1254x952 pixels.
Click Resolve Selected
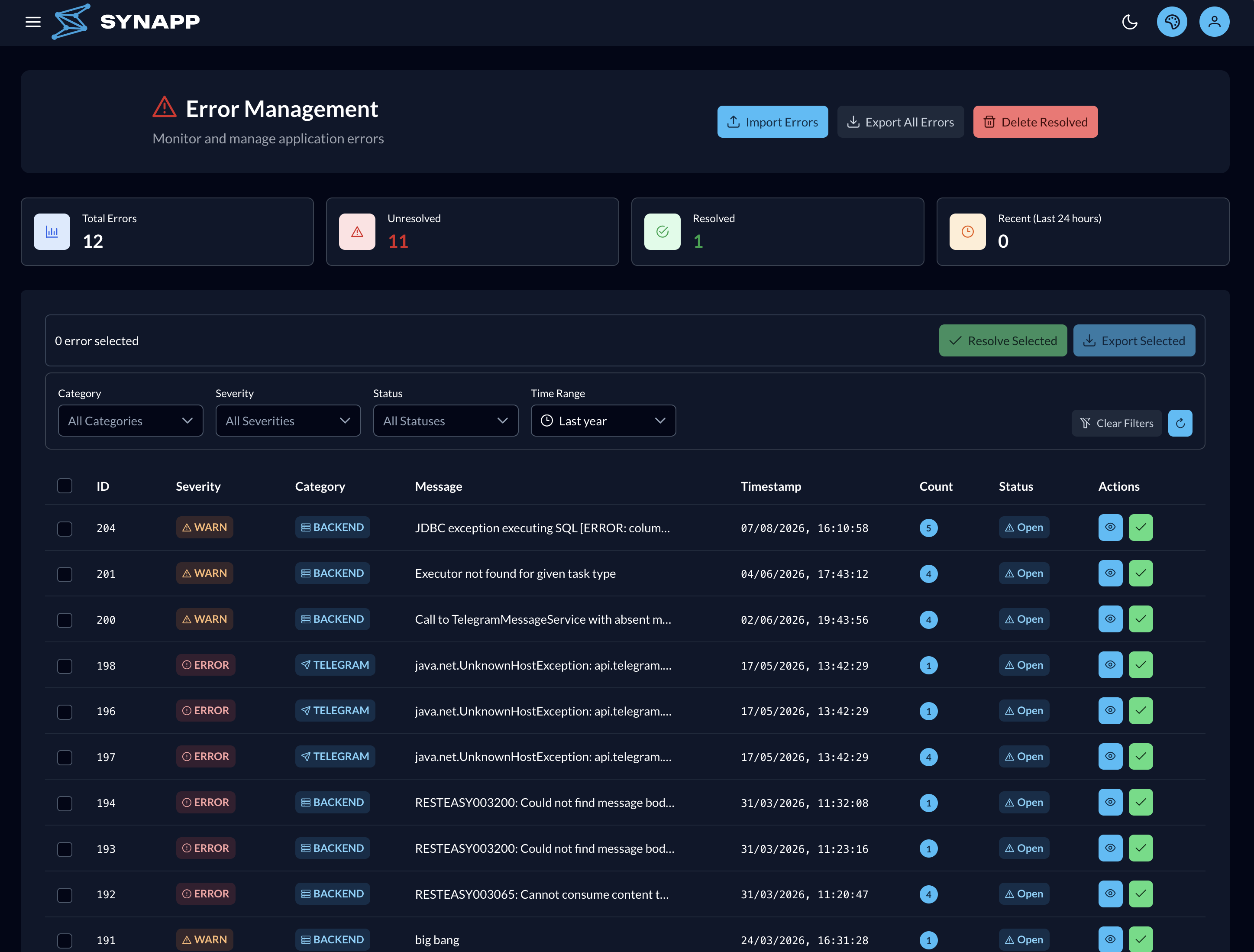coord(1003,341)
